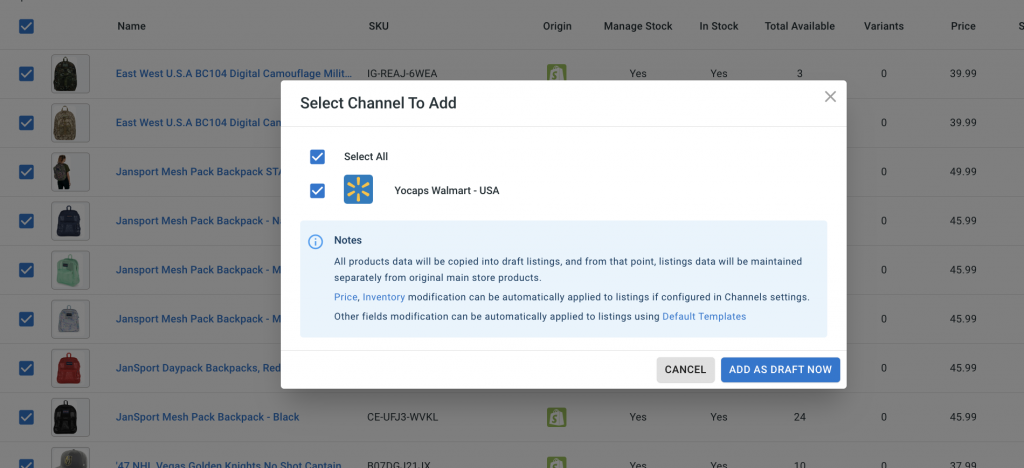Image resolution: width=1024 pixels, height=468 pixels.
Task: Follow the Default Templates link
Action: click(x=704, y=317)
